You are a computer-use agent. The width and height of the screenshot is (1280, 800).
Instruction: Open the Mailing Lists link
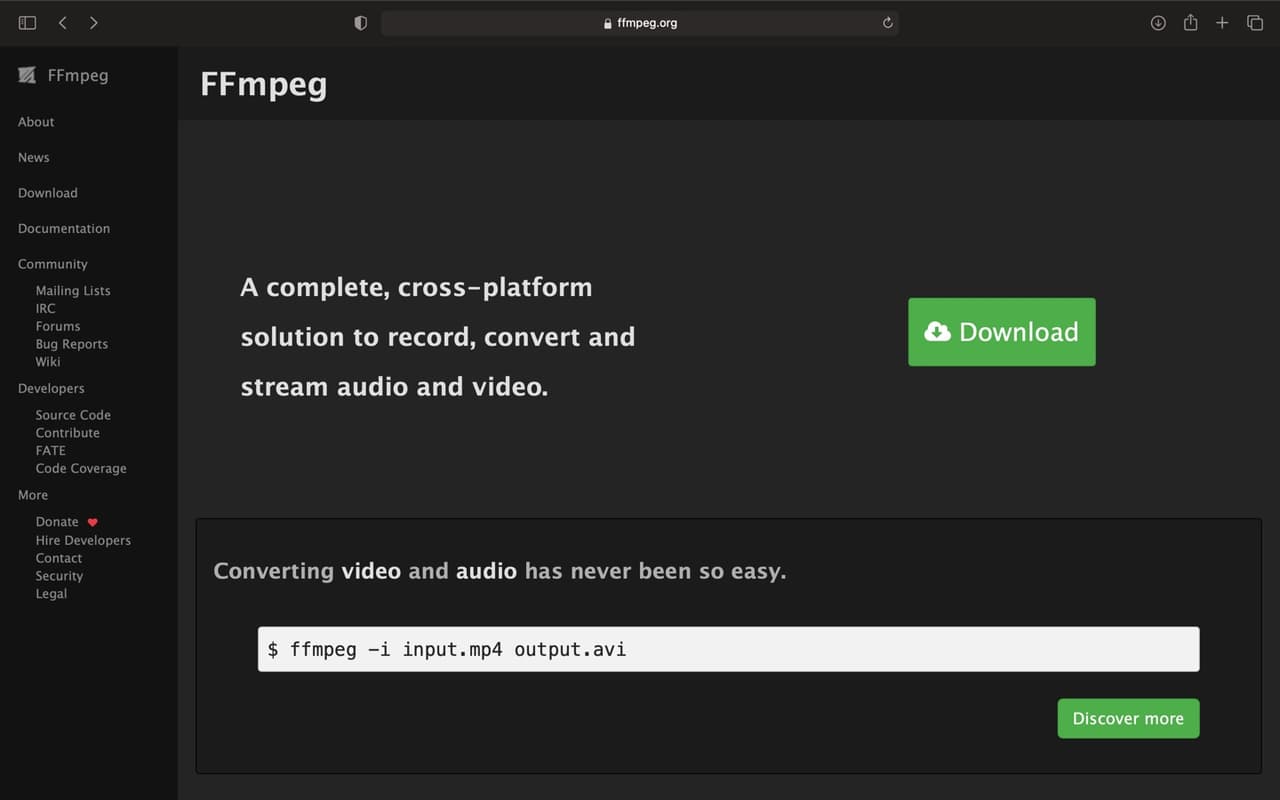point(73,290)
